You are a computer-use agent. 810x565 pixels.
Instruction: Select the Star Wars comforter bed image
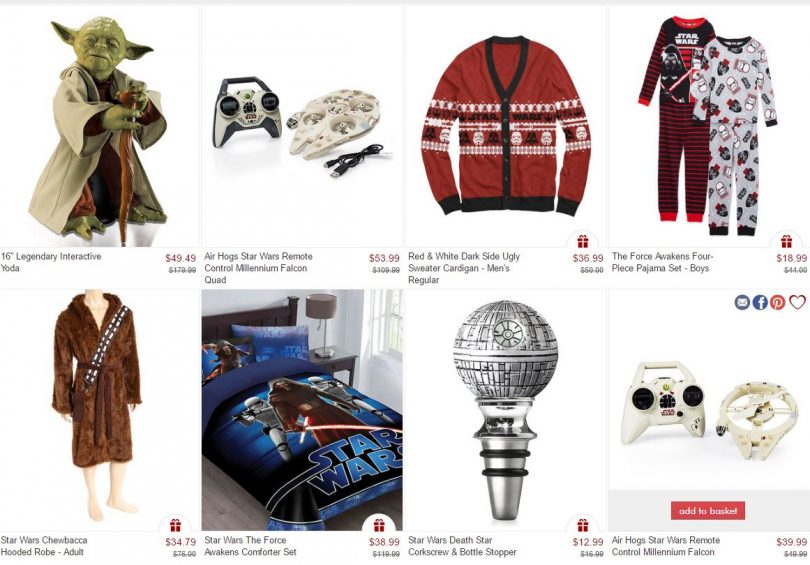point(302,410)
